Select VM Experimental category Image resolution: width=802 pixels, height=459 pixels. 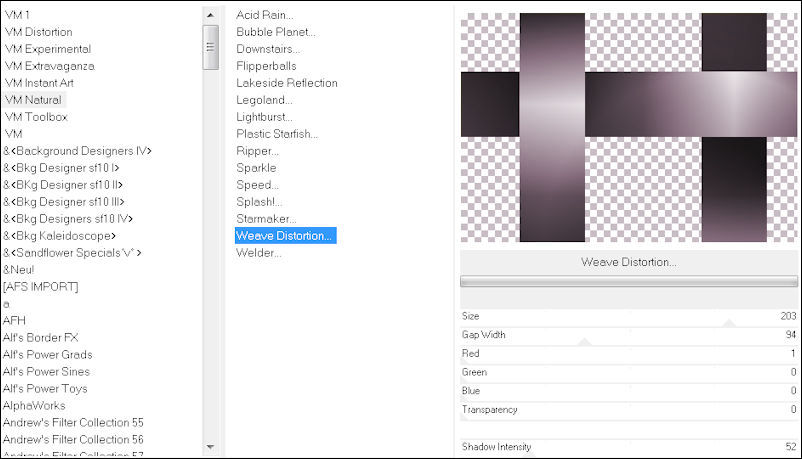[48, 49]
